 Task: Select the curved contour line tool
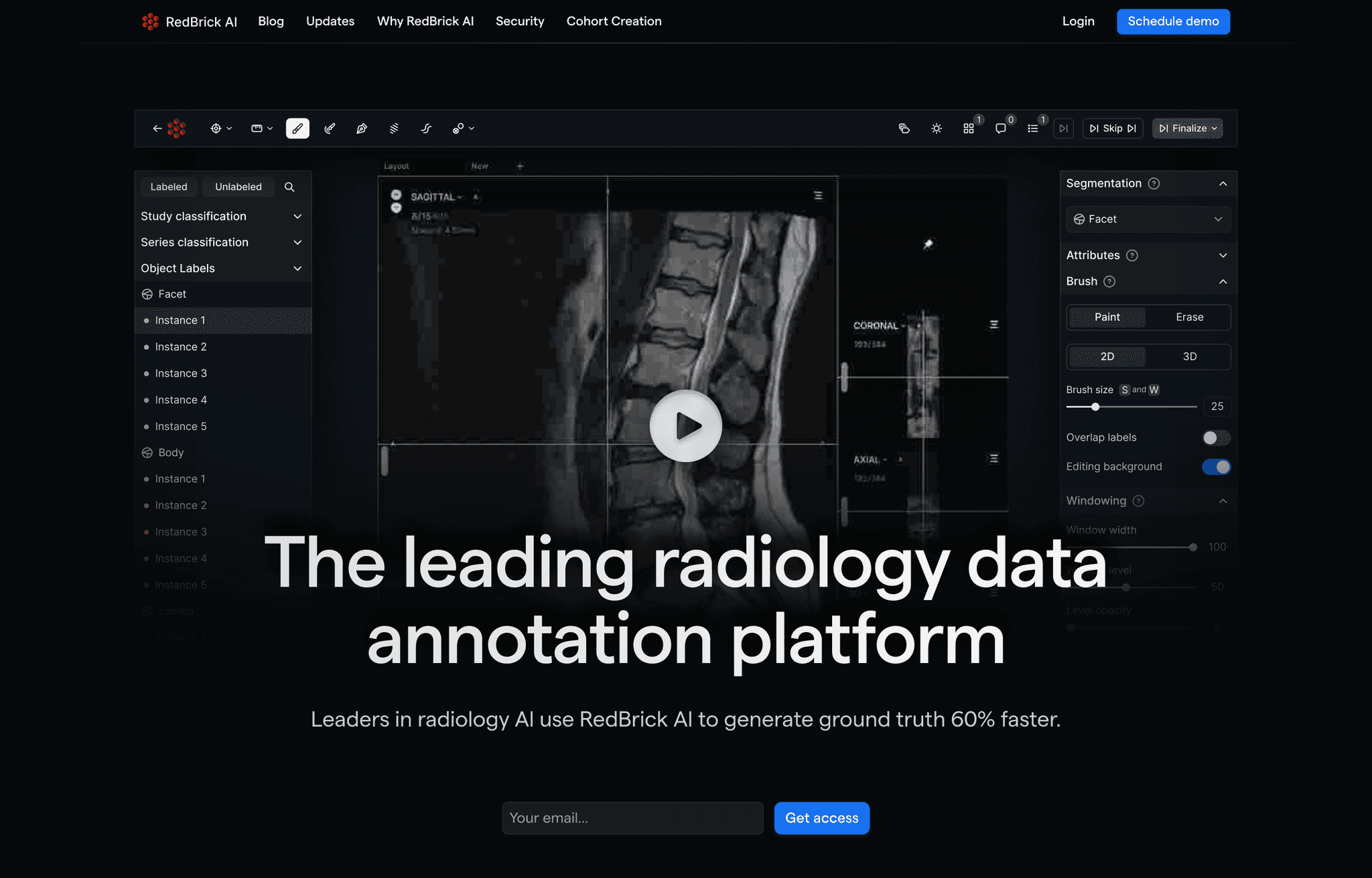click(x=426, y=129)
